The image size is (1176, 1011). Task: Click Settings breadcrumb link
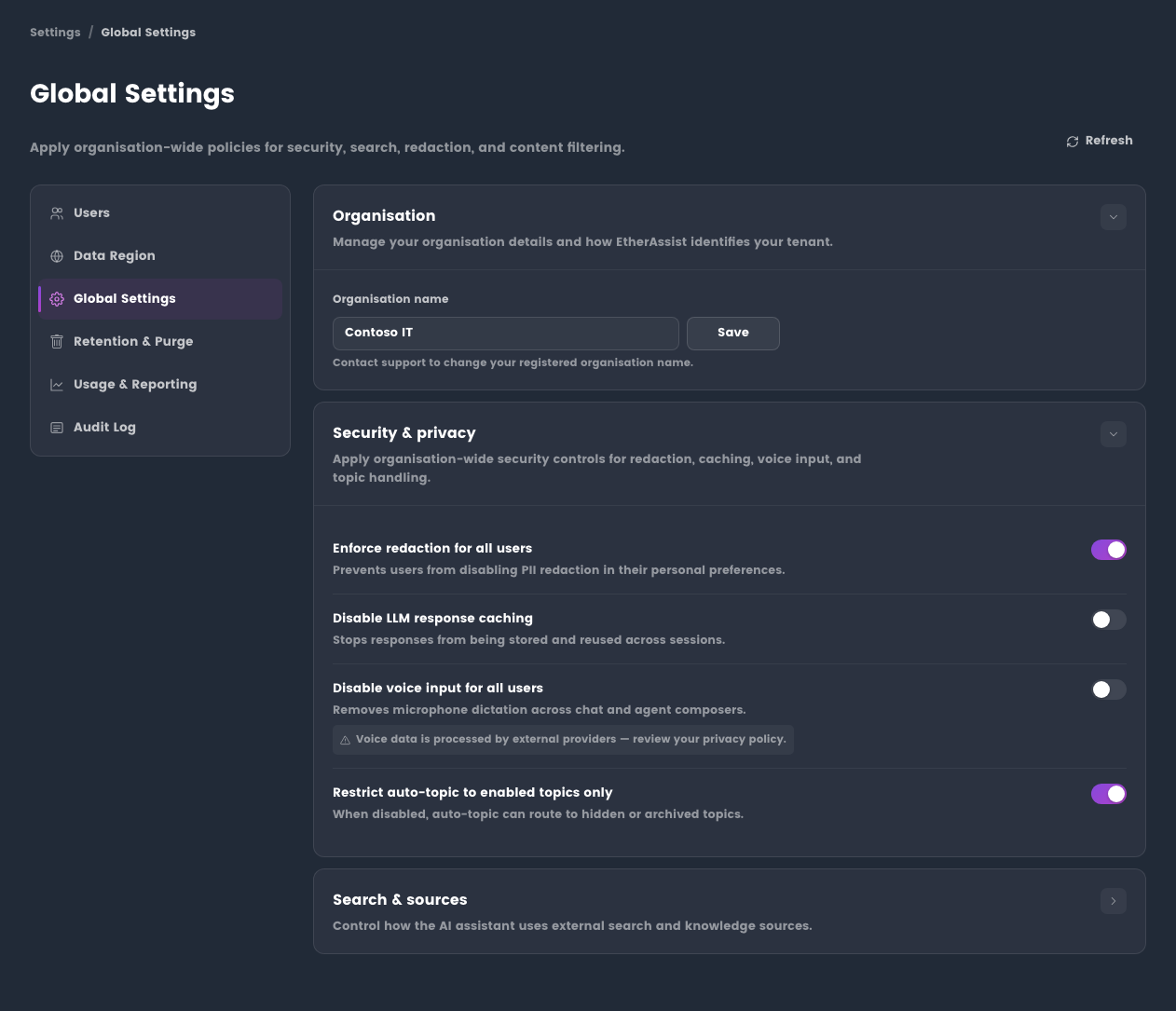pyautogui.click(x=55, y=33)
